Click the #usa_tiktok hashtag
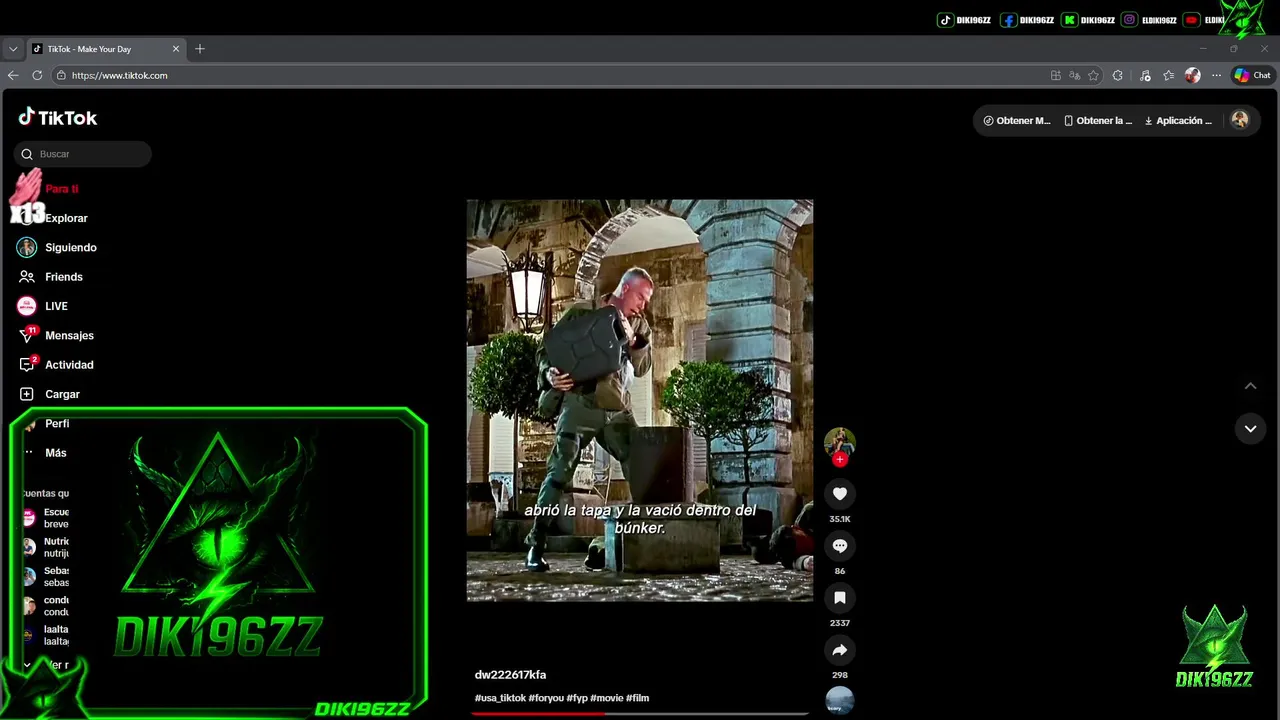1280x720 pixels. pos(500,698)
